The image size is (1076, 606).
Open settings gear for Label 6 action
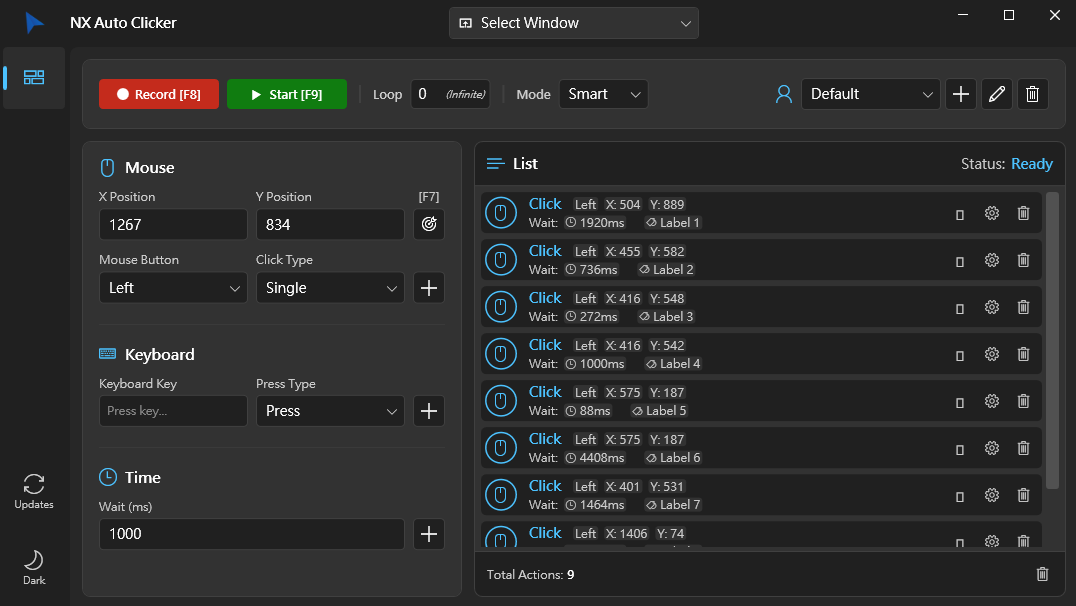tap(992, 448)
